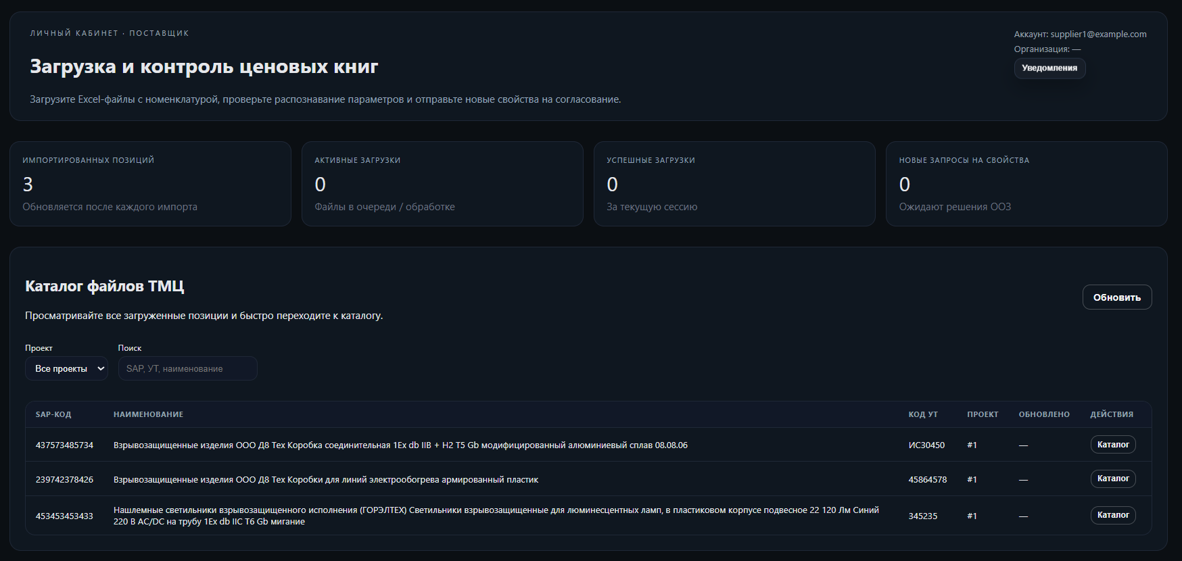Click the SAP-код column header
Screen dimensions: 1182x561
(x=53, y=414)
